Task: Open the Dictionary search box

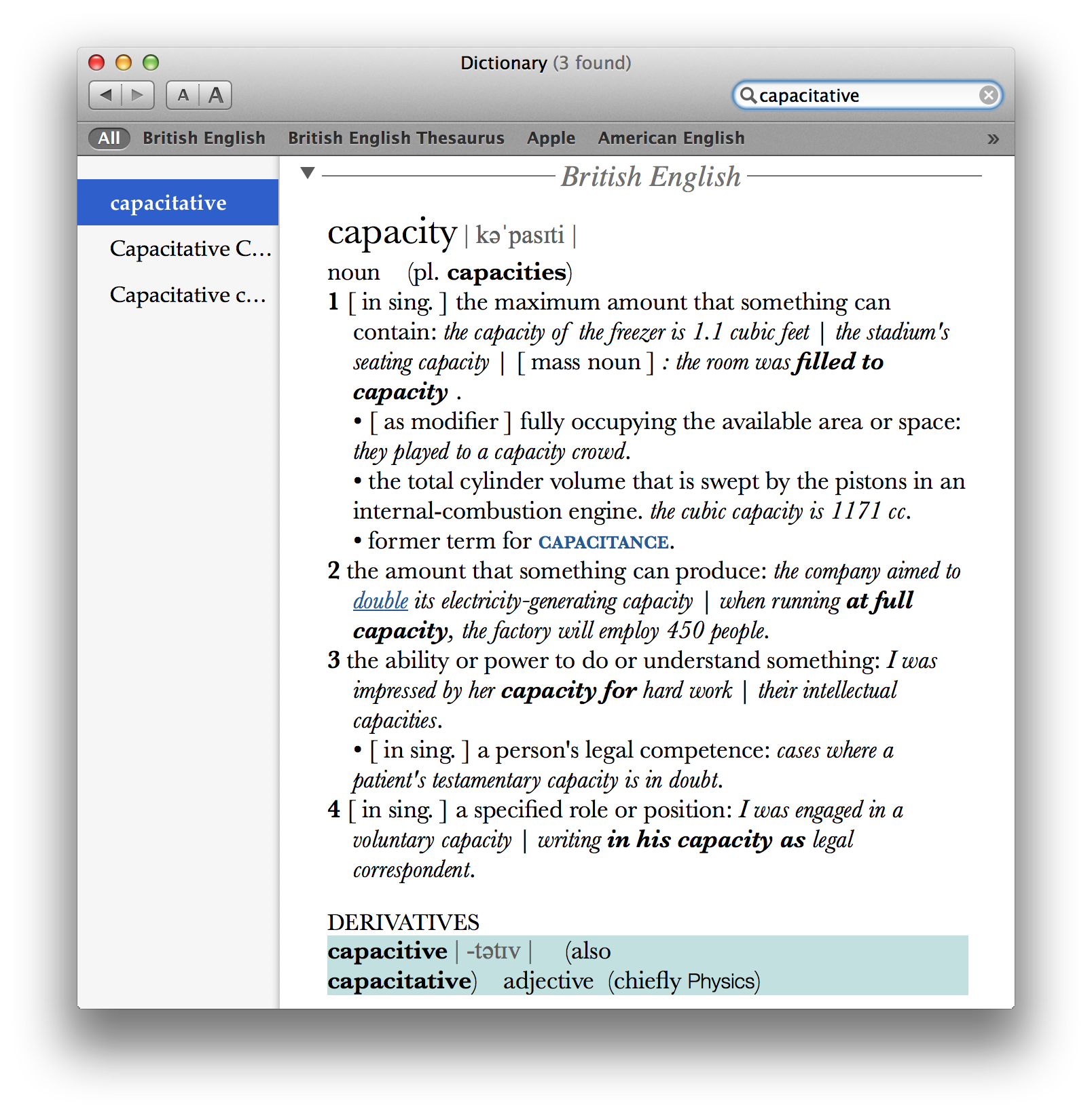Action: point(862,95)
